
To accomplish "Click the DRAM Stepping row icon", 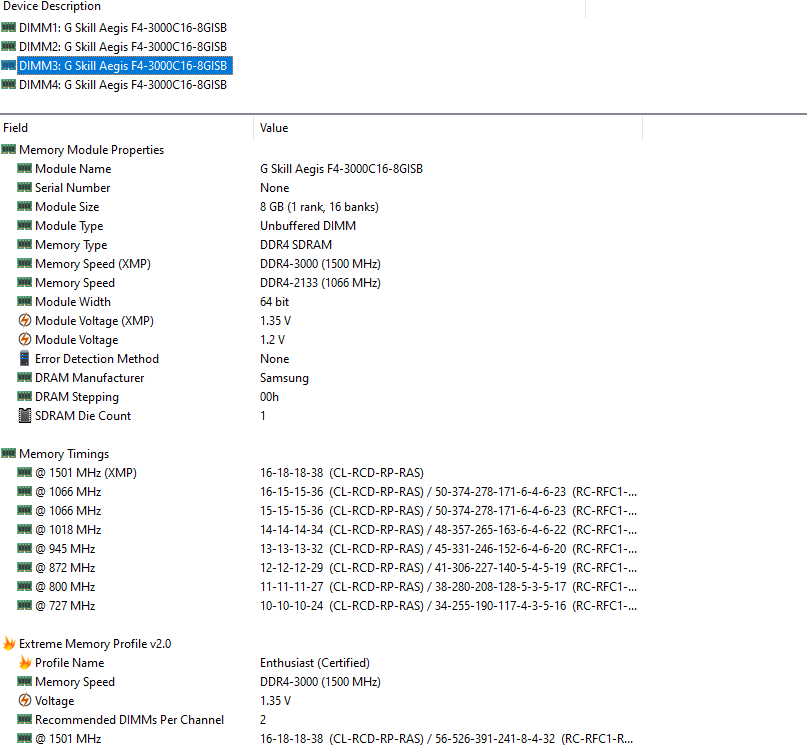I will pyautogui.click(x=24, y=397).
